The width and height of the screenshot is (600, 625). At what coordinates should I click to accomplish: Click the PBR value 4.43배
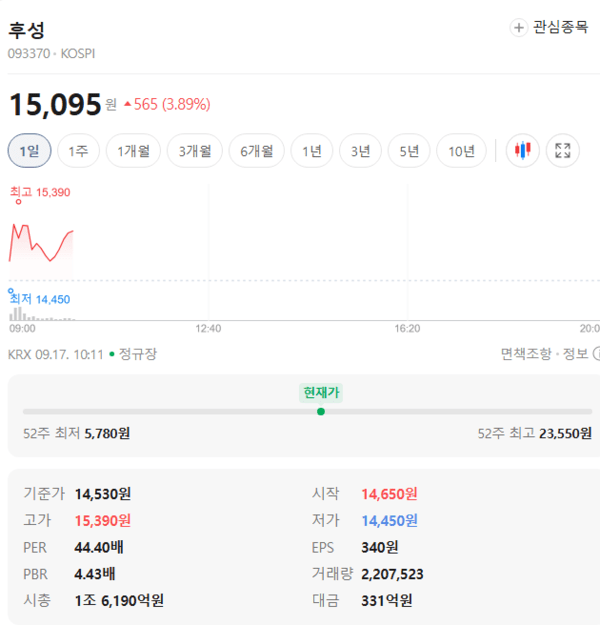point(95,574)
